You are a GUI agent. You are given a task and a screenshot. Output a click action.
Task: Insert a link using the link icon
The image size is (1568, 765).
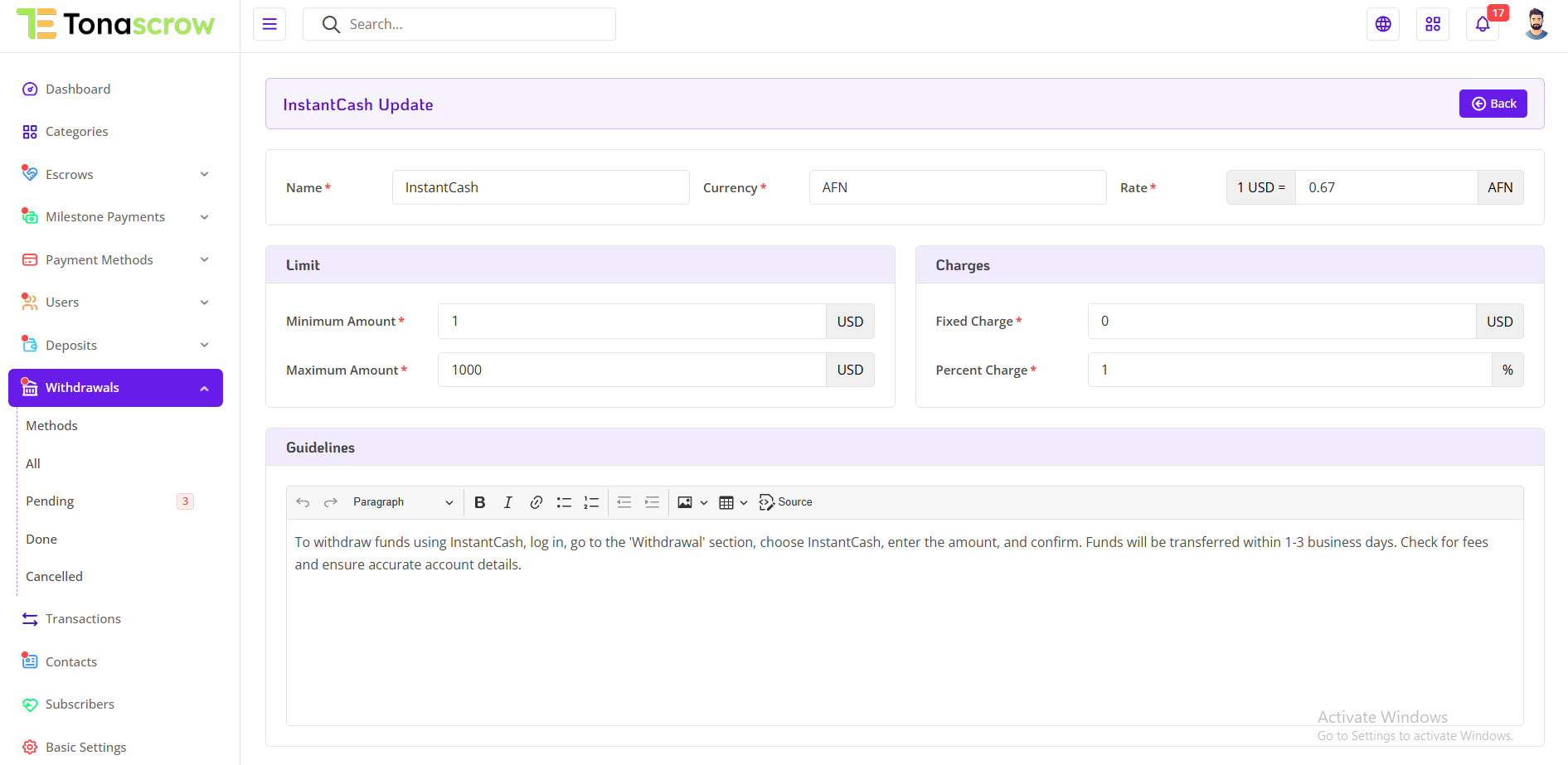click(x=536, y=502)
